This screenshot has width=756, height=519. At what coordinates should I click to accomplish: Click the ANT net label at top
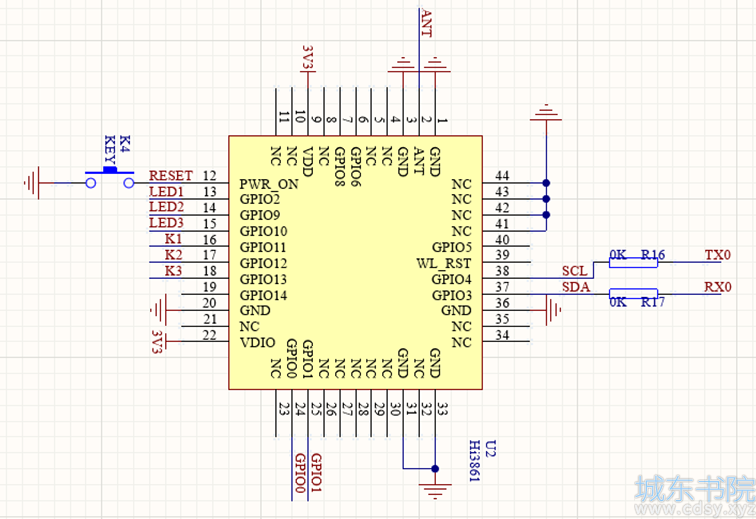(x=426, y=22)
